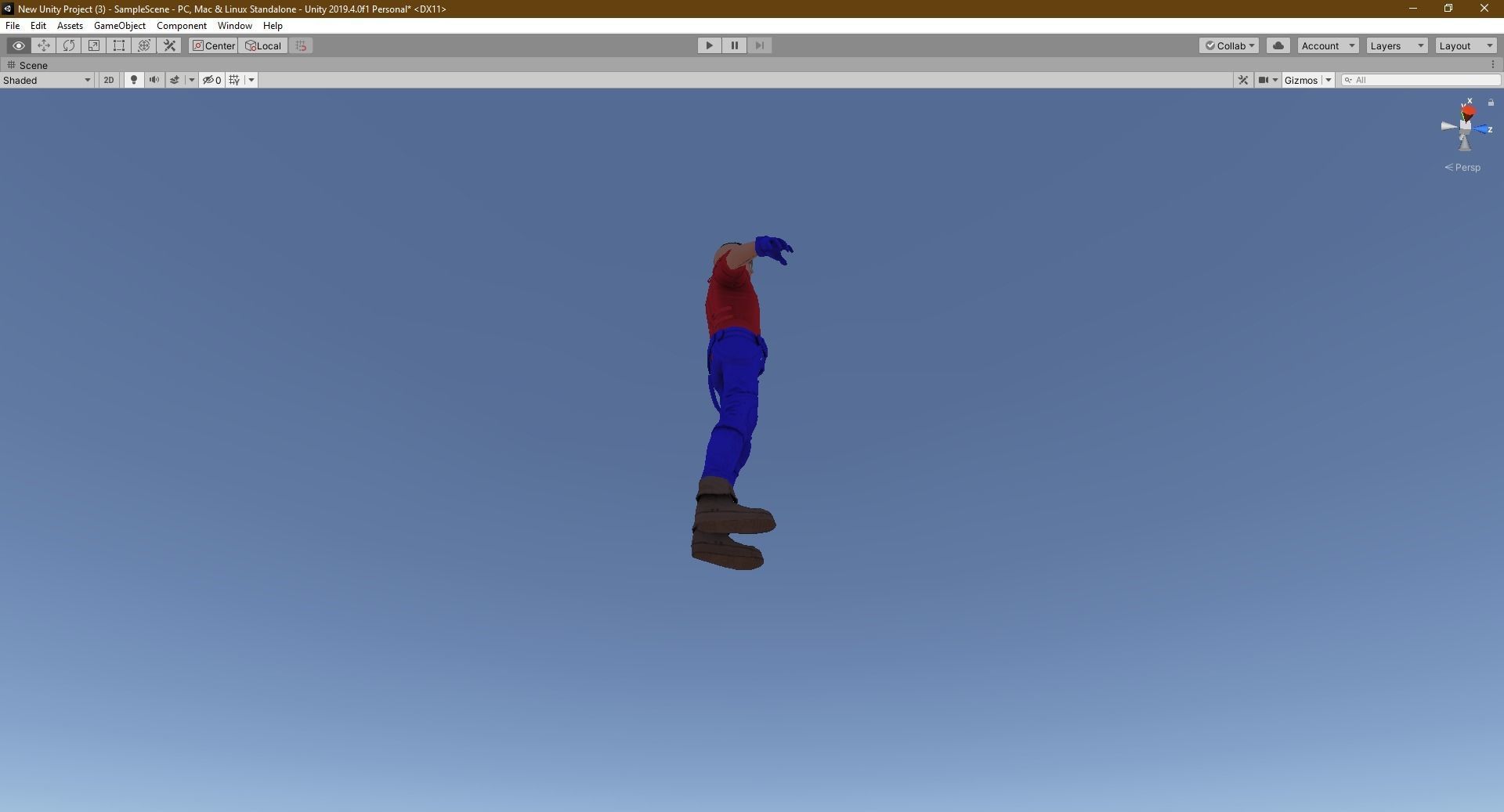Viewport: 1504px width, 812px height.
Task: Open the Help menu
Action: tap(273, 26)
